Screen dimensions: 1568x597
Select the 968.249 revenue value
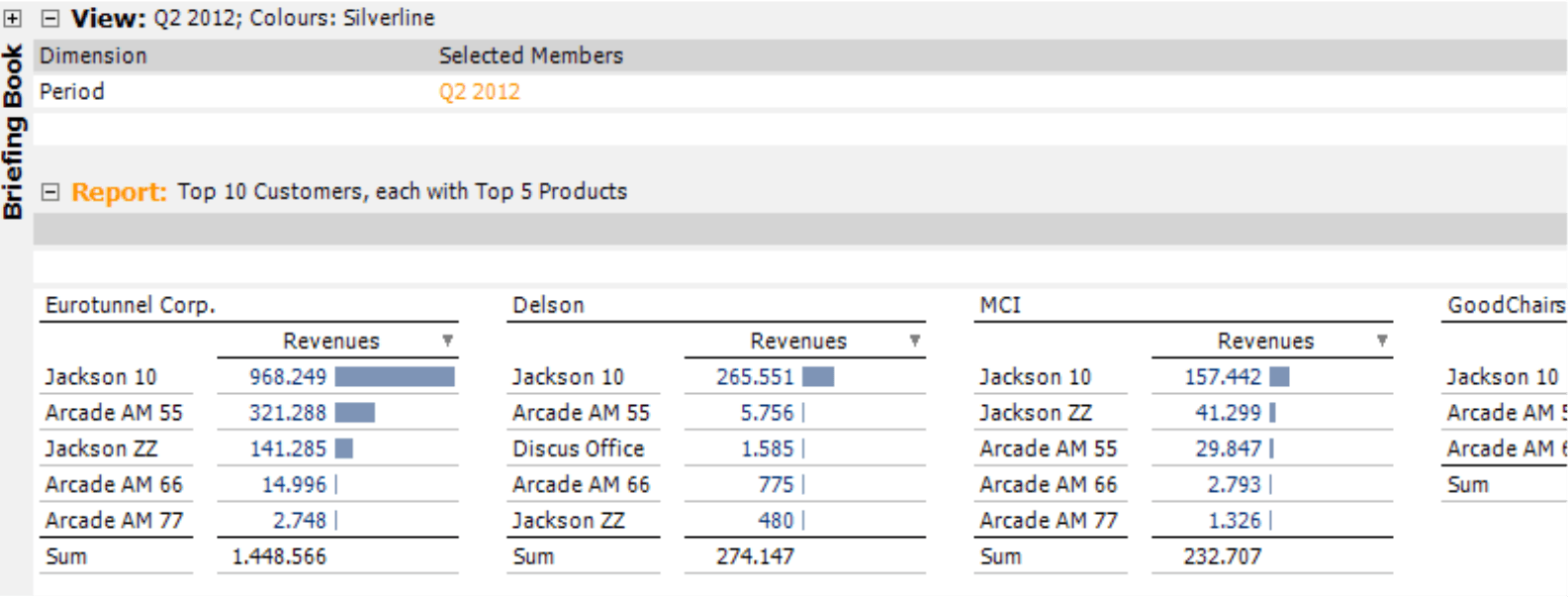click(x=288, y=377)
